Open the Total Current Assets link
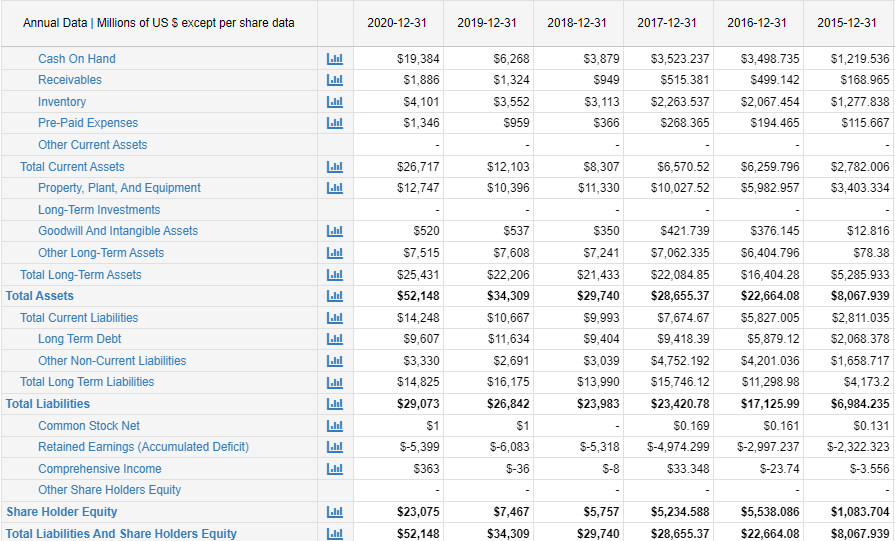 72,167
